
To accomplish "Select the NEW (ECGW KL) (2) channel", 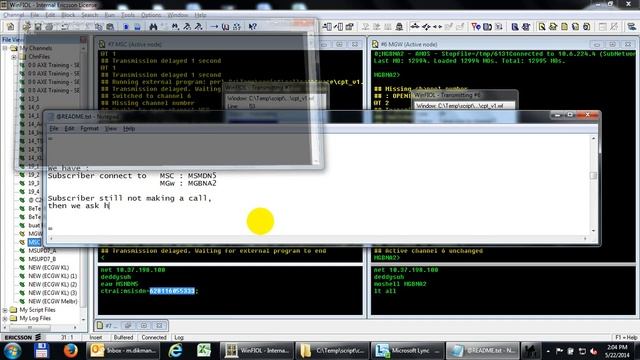I will tap(53, 284).
